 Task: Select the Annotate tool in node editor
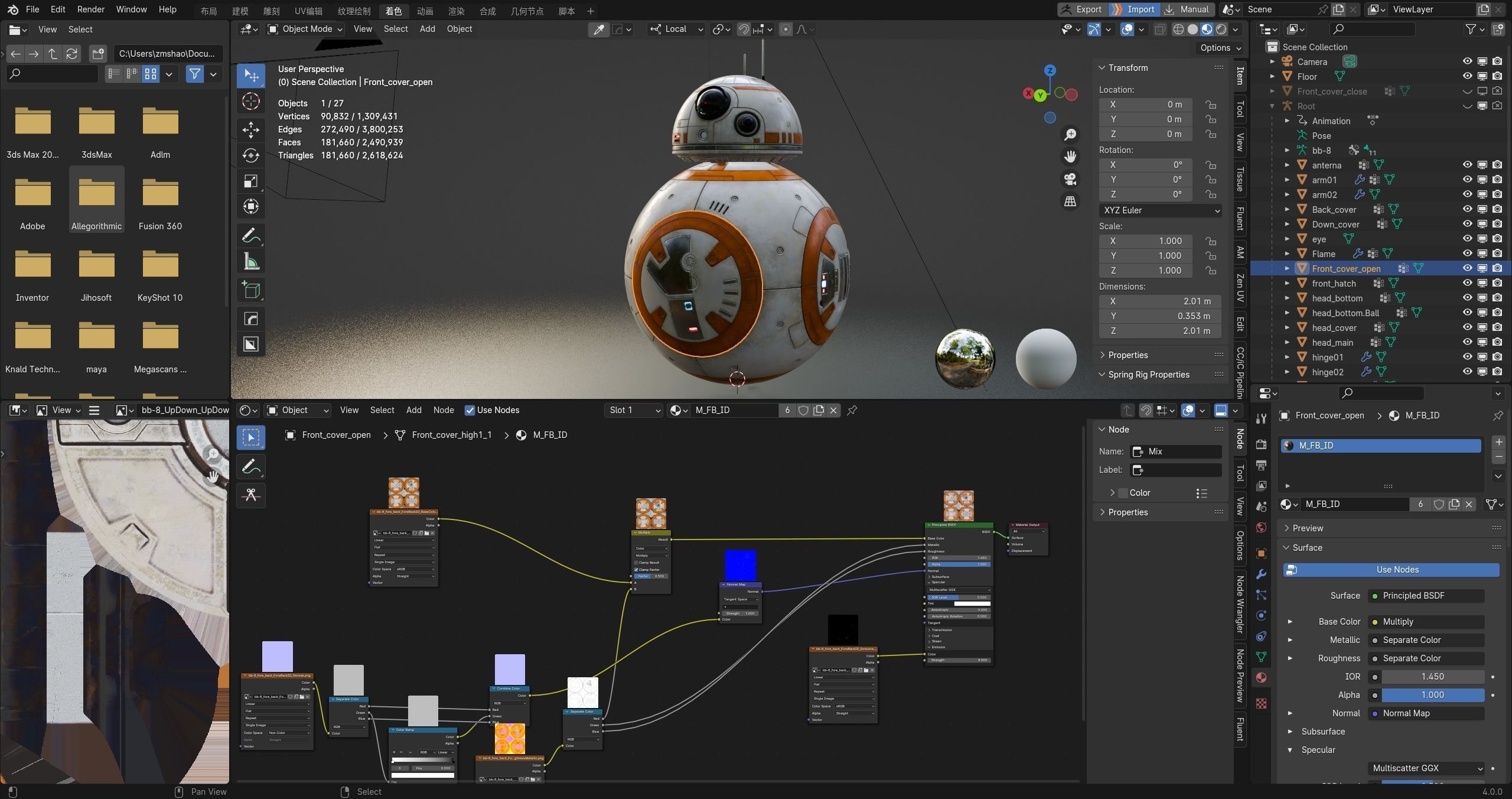pos(251,467)
